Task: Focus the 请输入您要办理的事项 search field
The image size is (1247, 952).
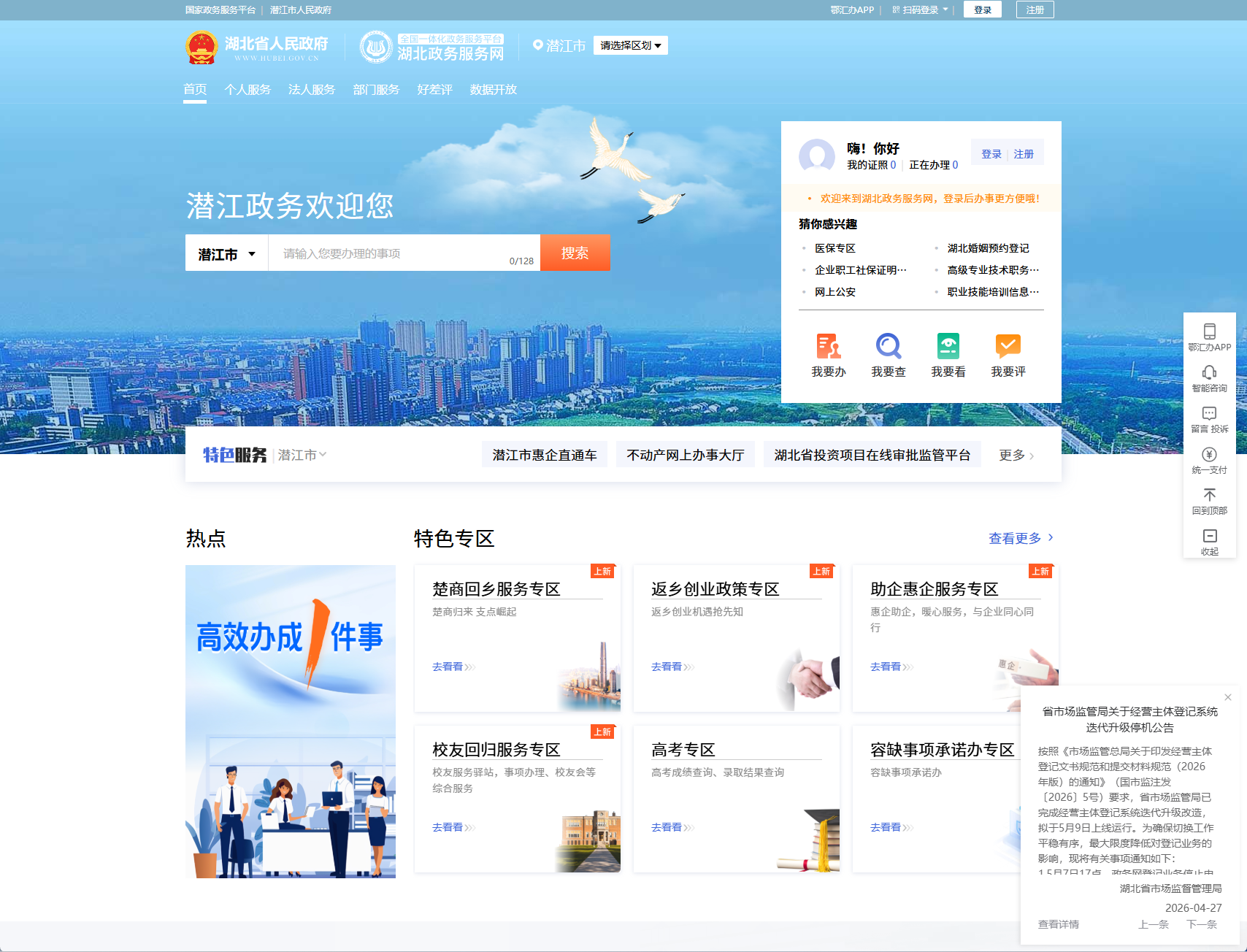Action: [404, 253]
